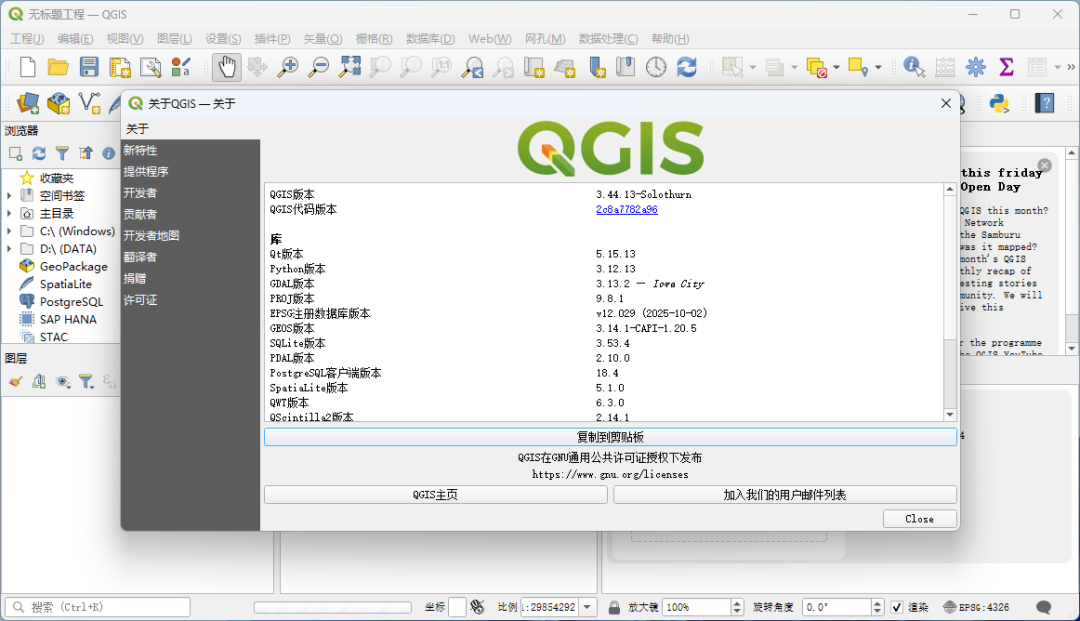Open the Processing Toolbox gear icon
The height and width of the screenshot is (621, 1080).
[975, 67]
